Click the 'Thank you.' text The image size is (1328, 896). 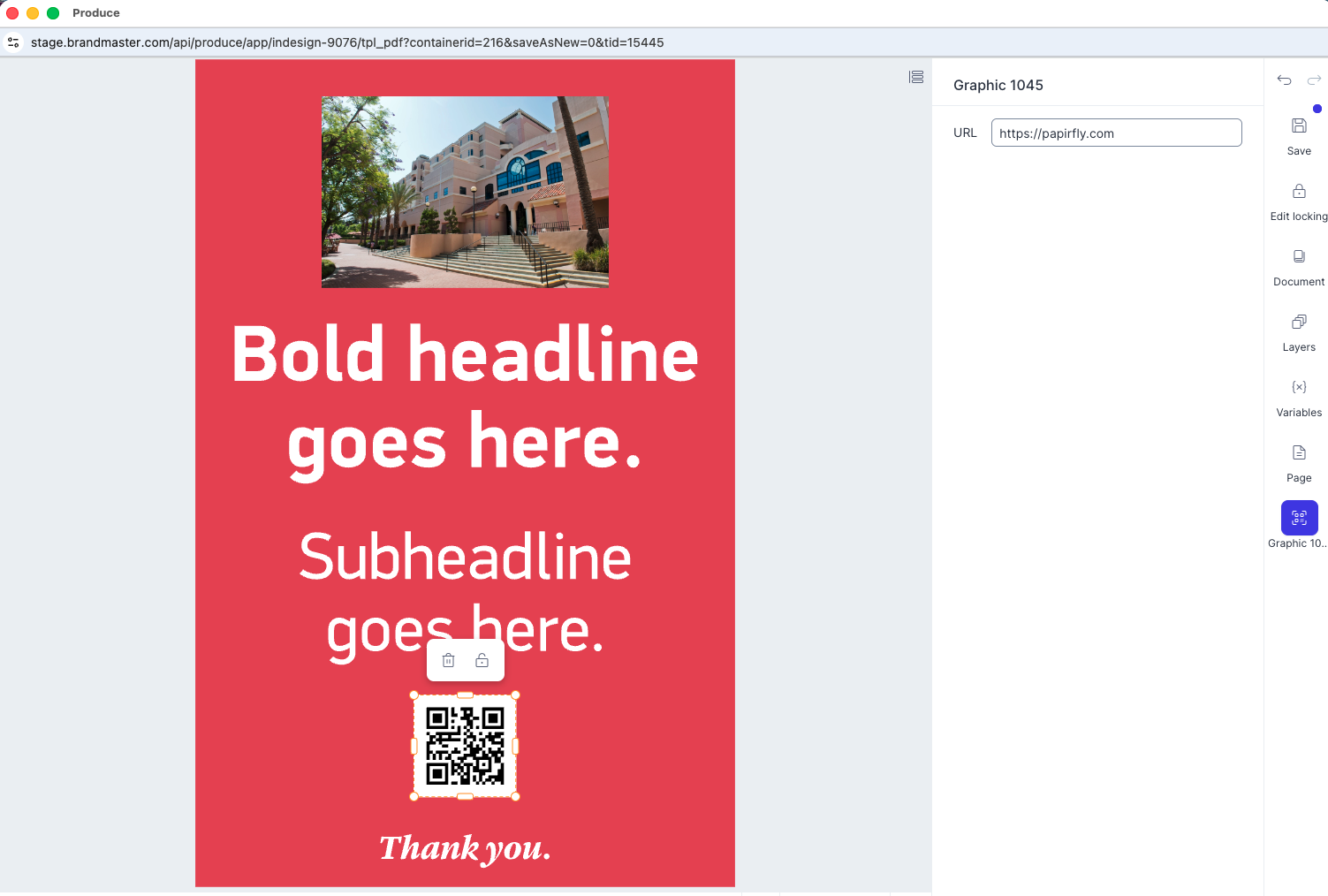click(465, 848)
